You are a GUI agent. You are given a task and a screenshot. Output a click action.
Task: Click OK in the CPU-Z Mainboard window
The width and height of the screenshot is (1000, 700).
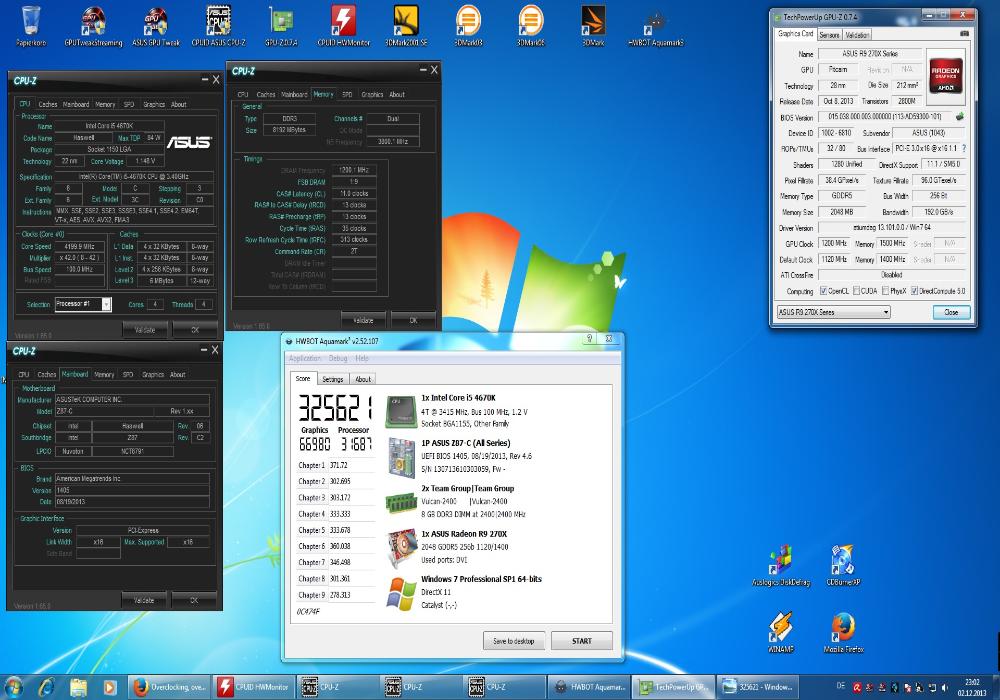pos(194,601)
